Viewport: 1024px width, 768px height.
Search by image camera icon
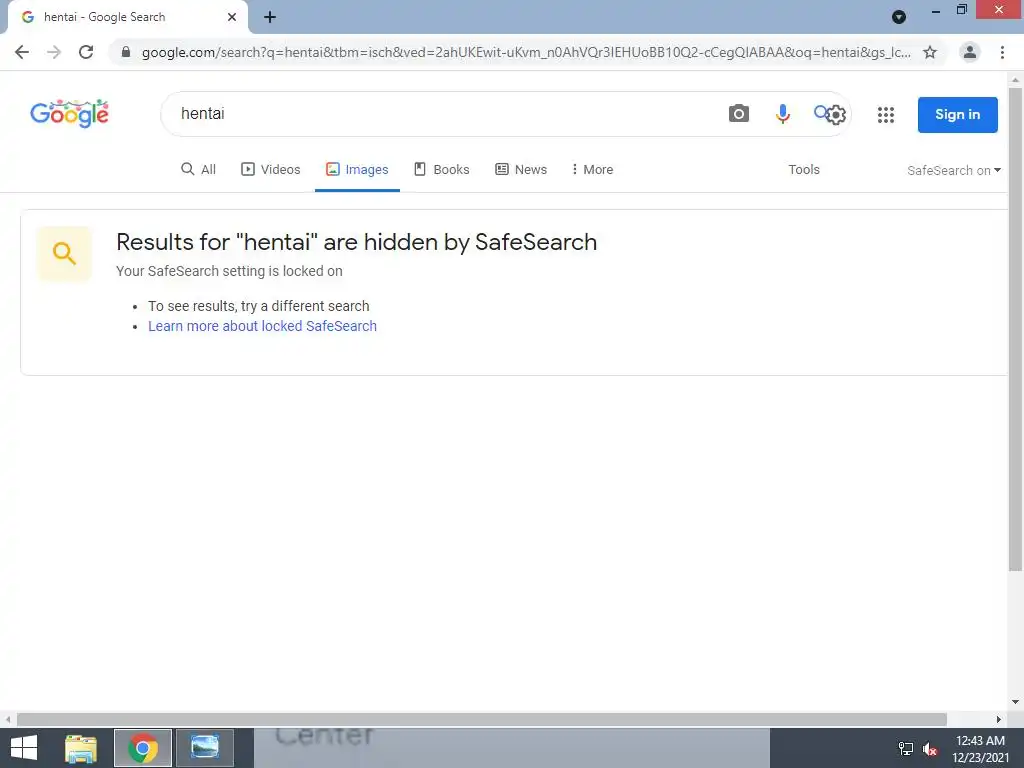[x=739, y=114]
